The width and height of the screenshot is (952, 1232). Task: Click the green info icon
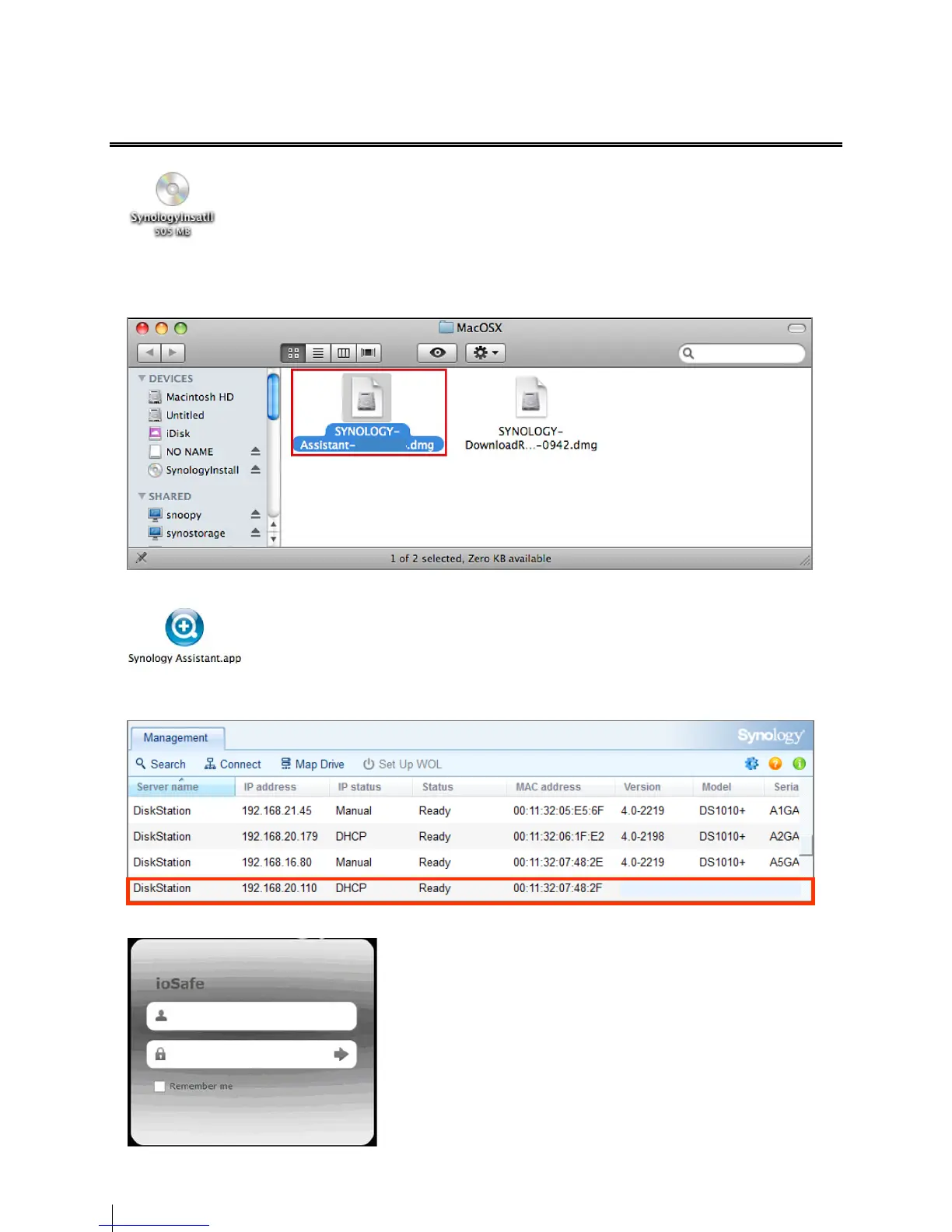799,764
